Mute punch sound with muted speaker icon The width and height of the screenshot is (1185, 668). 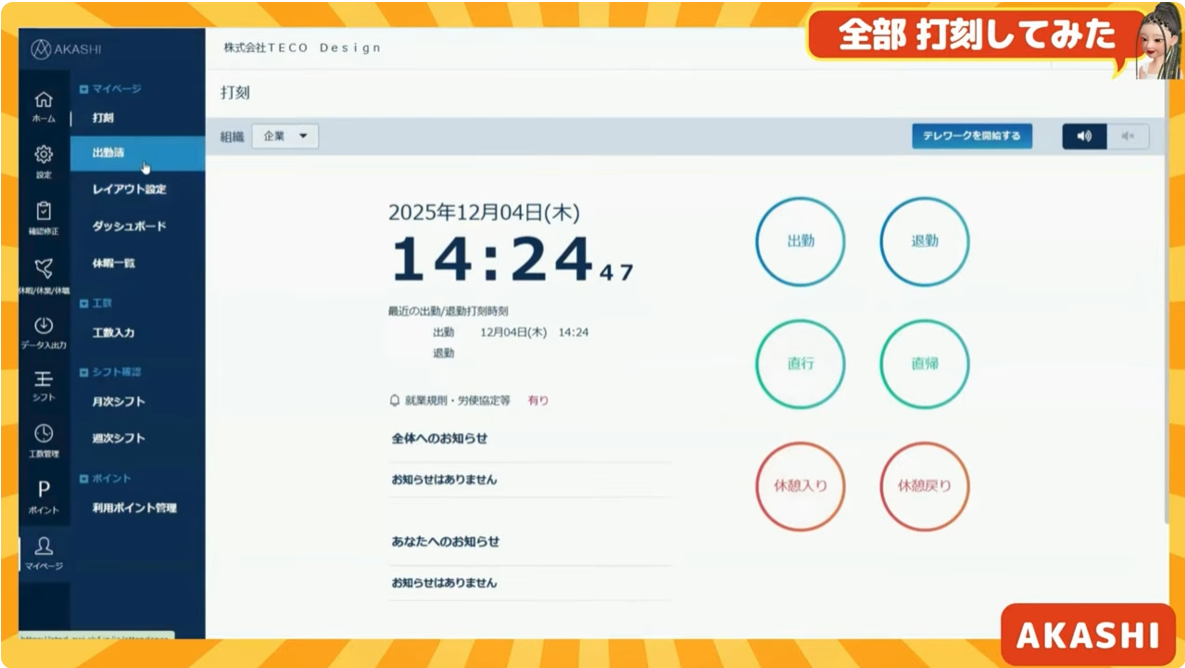(x=1128, y=136)
